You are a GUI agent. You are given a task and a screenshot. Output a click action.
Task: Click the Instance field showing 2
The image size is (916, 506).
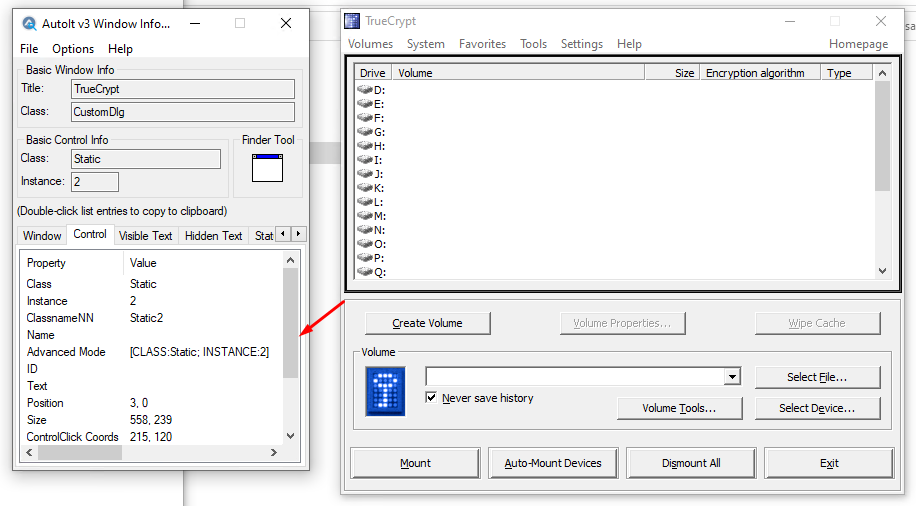(x=95, y=182)
